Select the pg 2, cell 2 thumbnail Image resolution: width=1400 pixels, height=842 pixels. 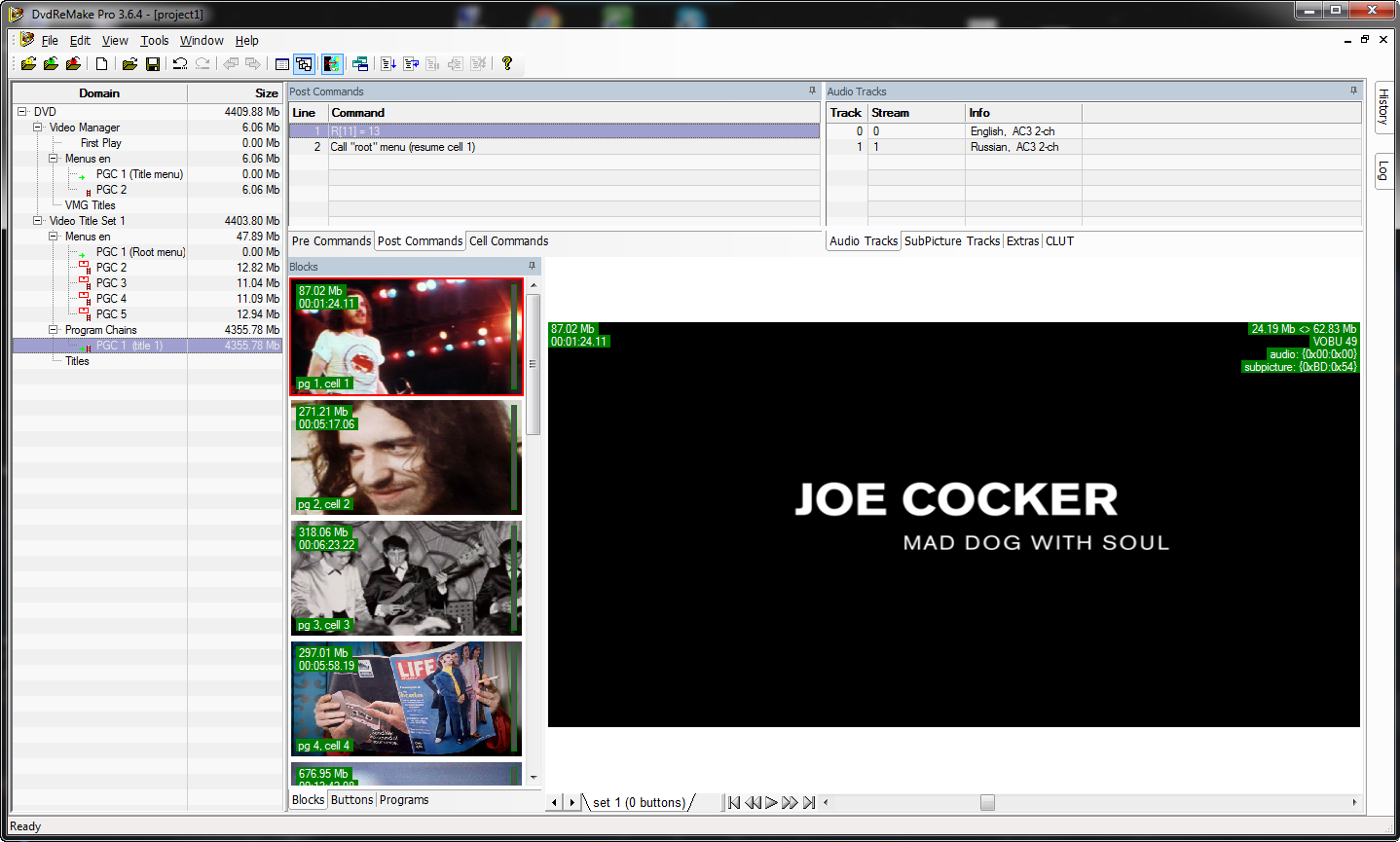[406, 458]
